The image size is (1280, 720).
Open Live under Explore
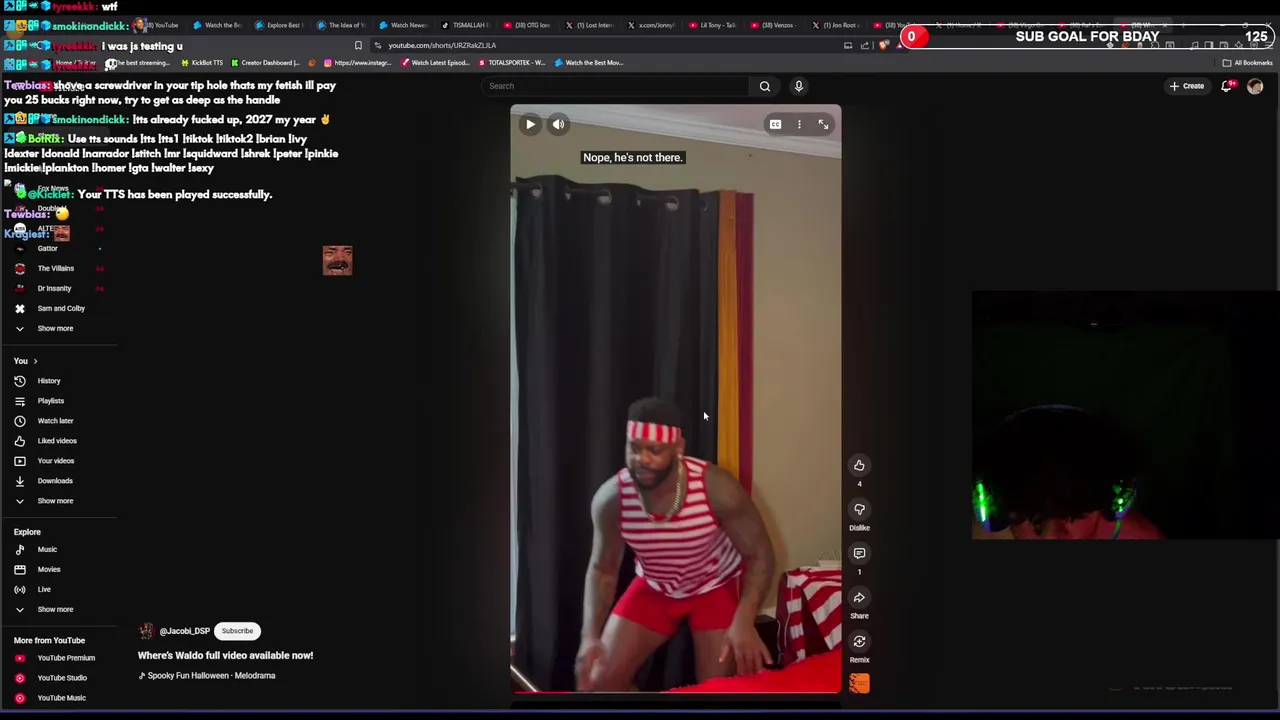[x=44, y=589]
